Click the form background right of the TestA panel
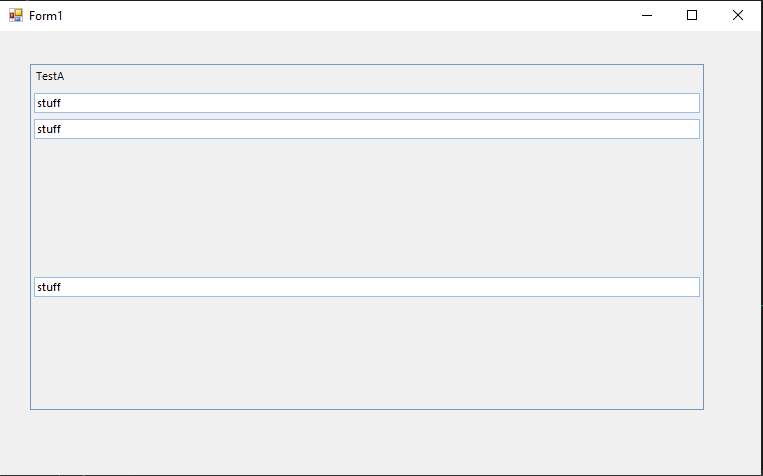Screen dimensions: 763x476 (x=731, y=237)
